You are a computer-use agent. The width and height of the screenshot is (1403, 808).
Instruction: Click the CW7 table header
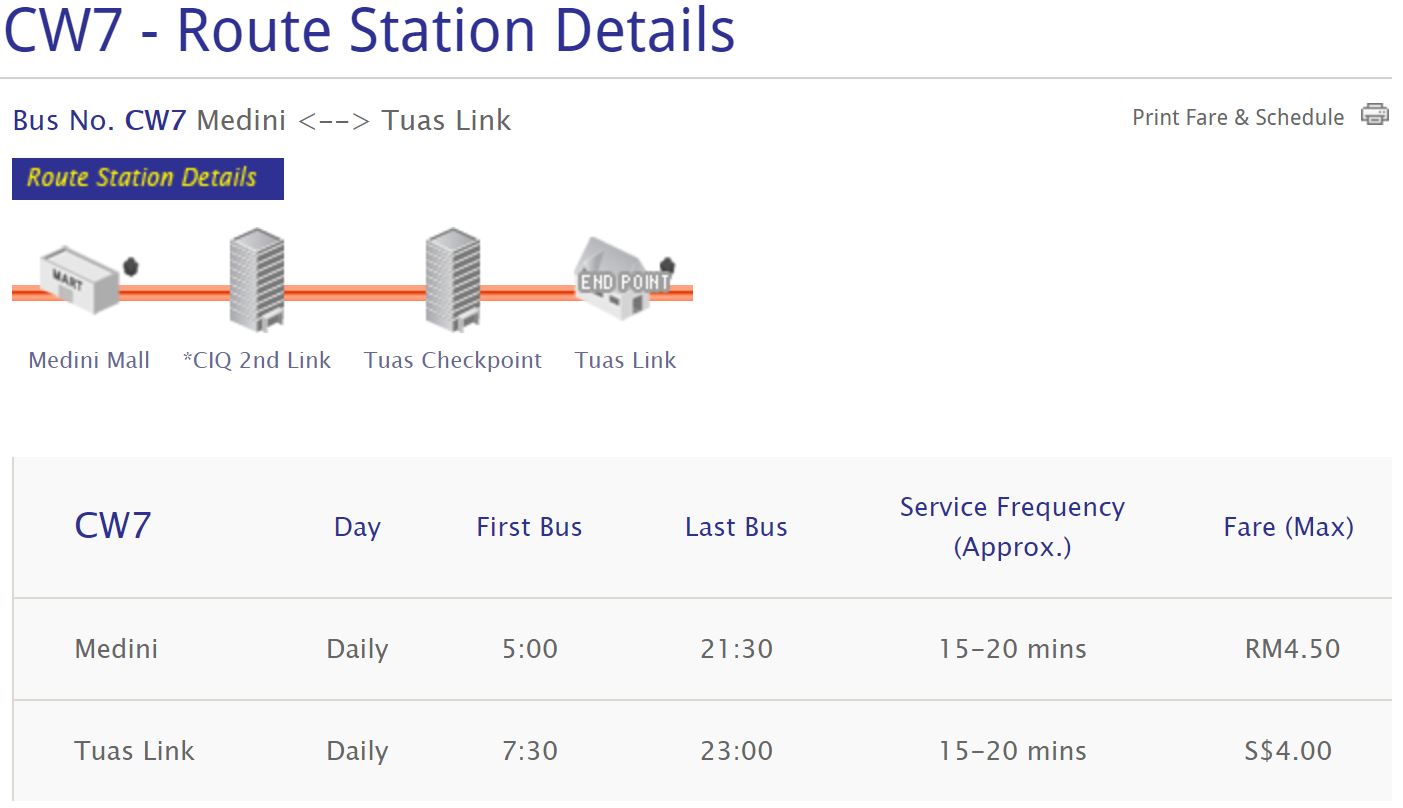coord(112,526)
